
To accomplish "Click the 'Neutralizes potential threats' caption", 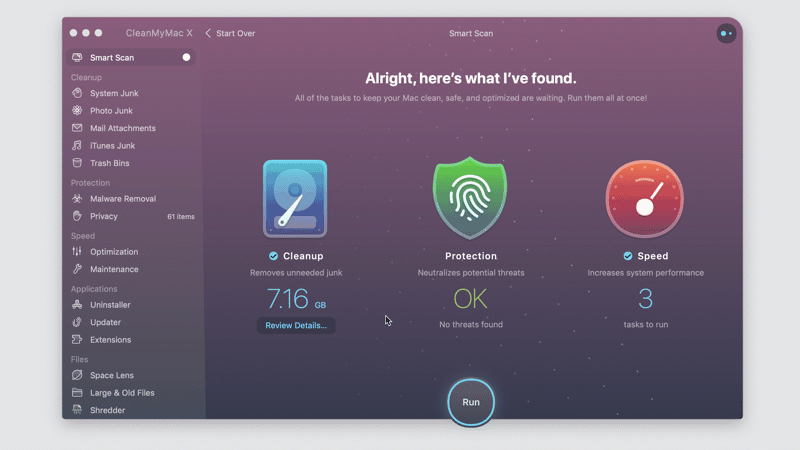I will [x=471, y=273].
